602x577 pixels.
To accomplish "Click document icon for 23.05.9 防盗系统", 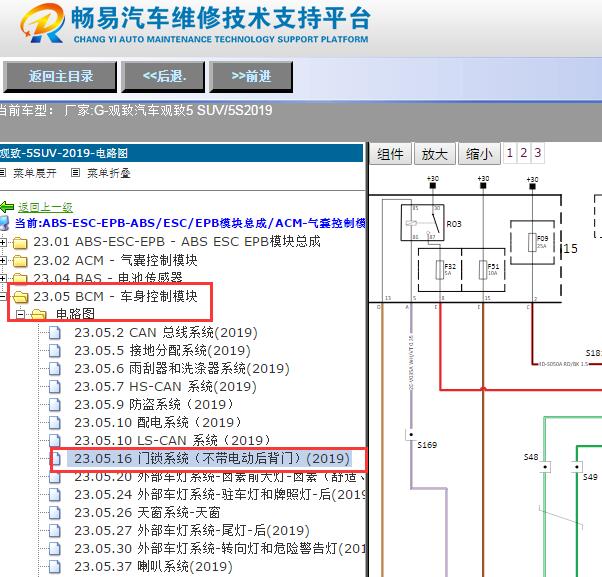I will point(55,405).
